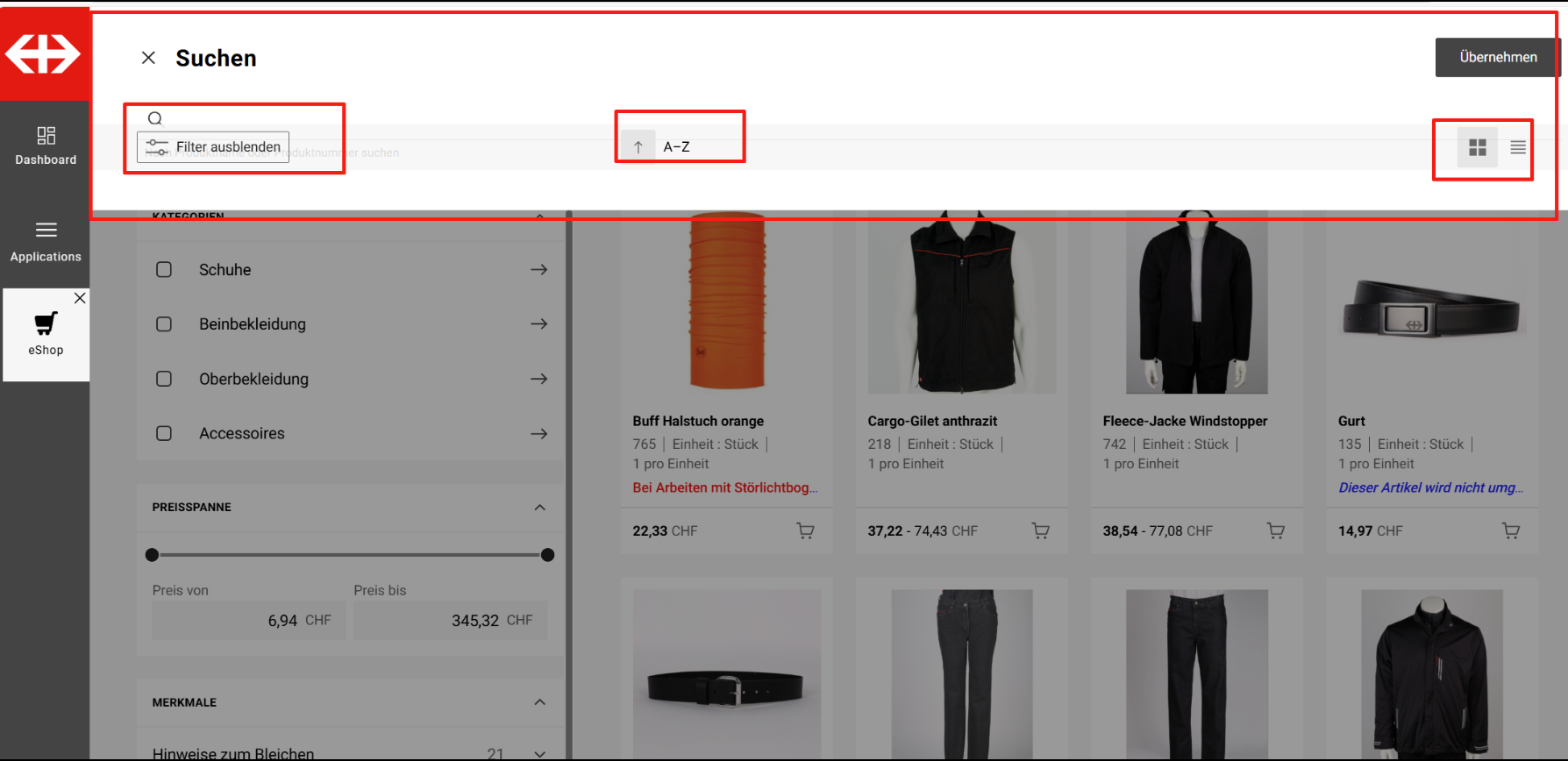Close the Suchen search panel
This screenshot has width=1568, height=761.
148,58
